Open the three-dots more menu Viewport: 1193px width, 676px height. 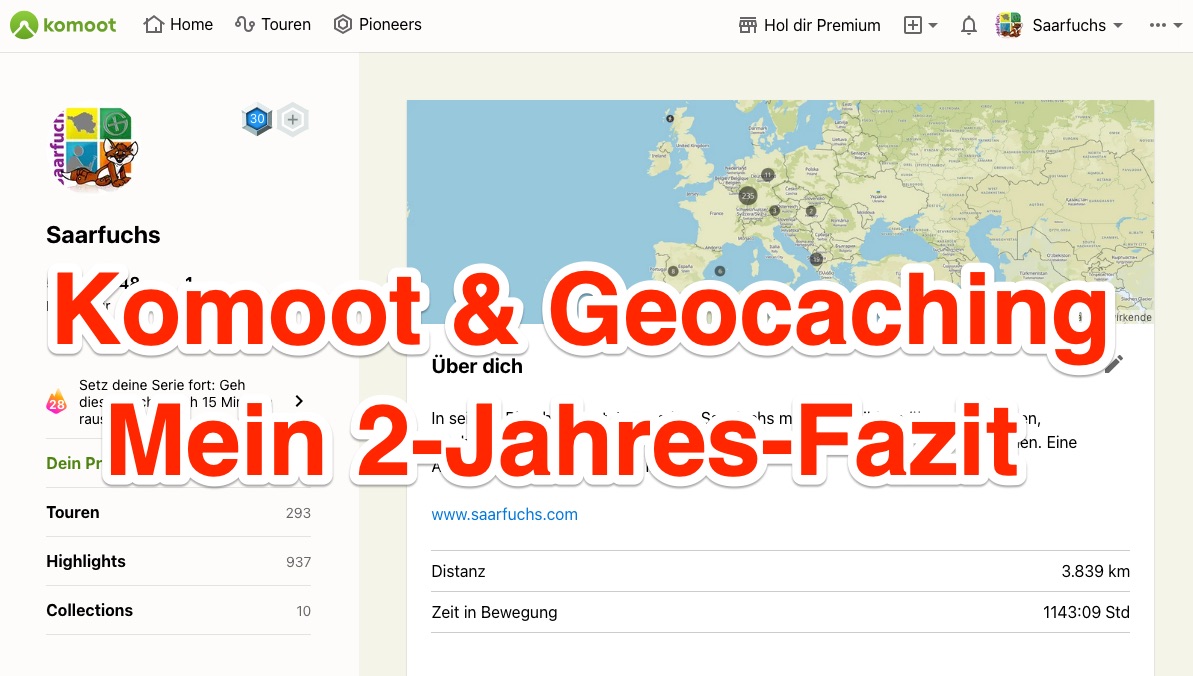(x=1164, y=26)
